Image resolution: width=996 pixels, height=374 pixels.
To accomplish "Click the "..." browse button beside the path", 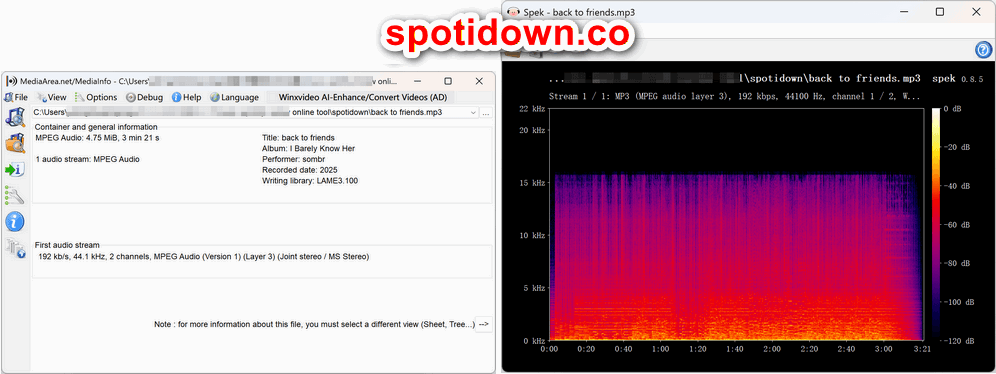I will [x=486, y=112].
